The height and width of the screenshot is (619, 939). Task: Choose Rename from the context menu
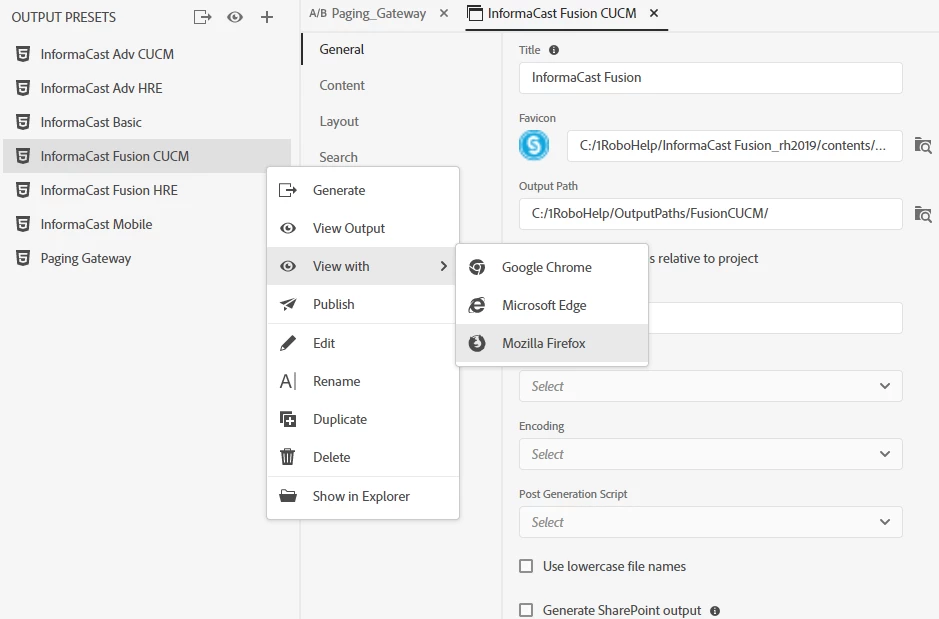coord(363,381)
